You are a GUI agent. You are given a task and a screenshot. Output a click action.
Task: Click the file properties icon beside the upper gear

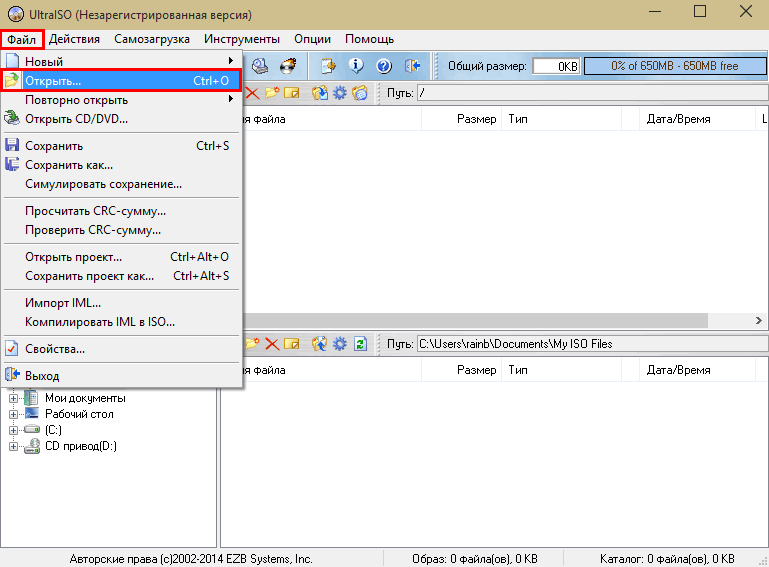pyautogui.click(x=360, y=93)
